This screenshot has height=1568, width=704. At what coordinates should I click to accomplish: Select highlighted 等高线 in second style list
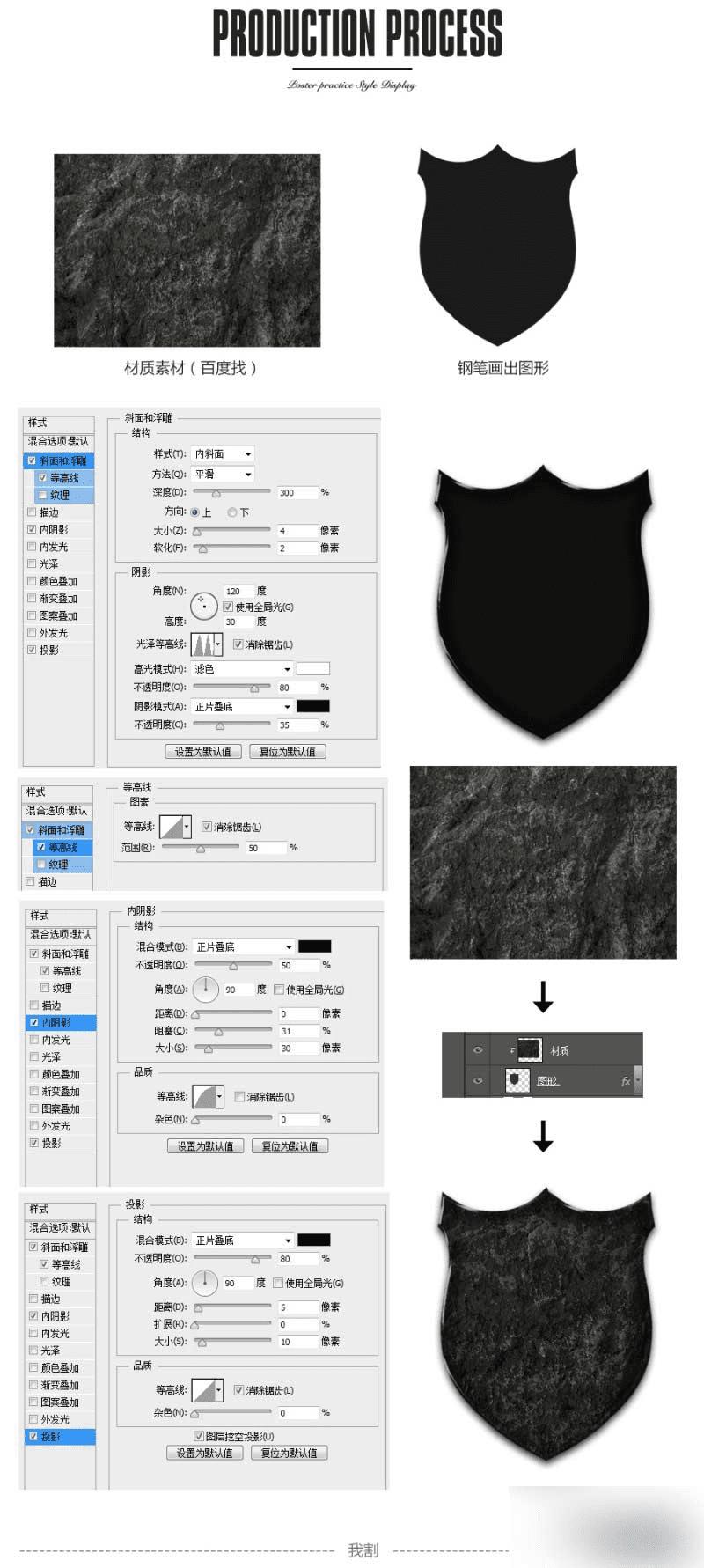point(63,847)
